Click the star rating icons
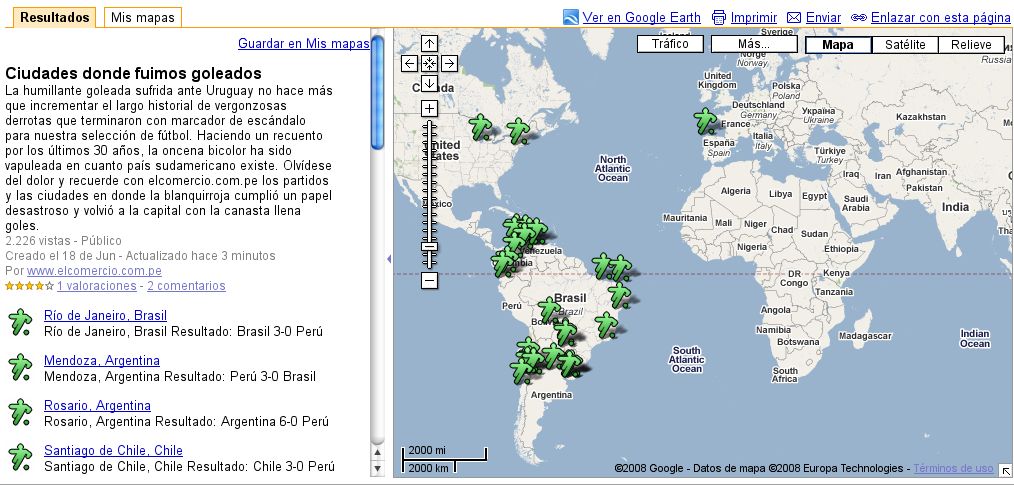The image size is (1014, 485). click(x=29, y=285)
